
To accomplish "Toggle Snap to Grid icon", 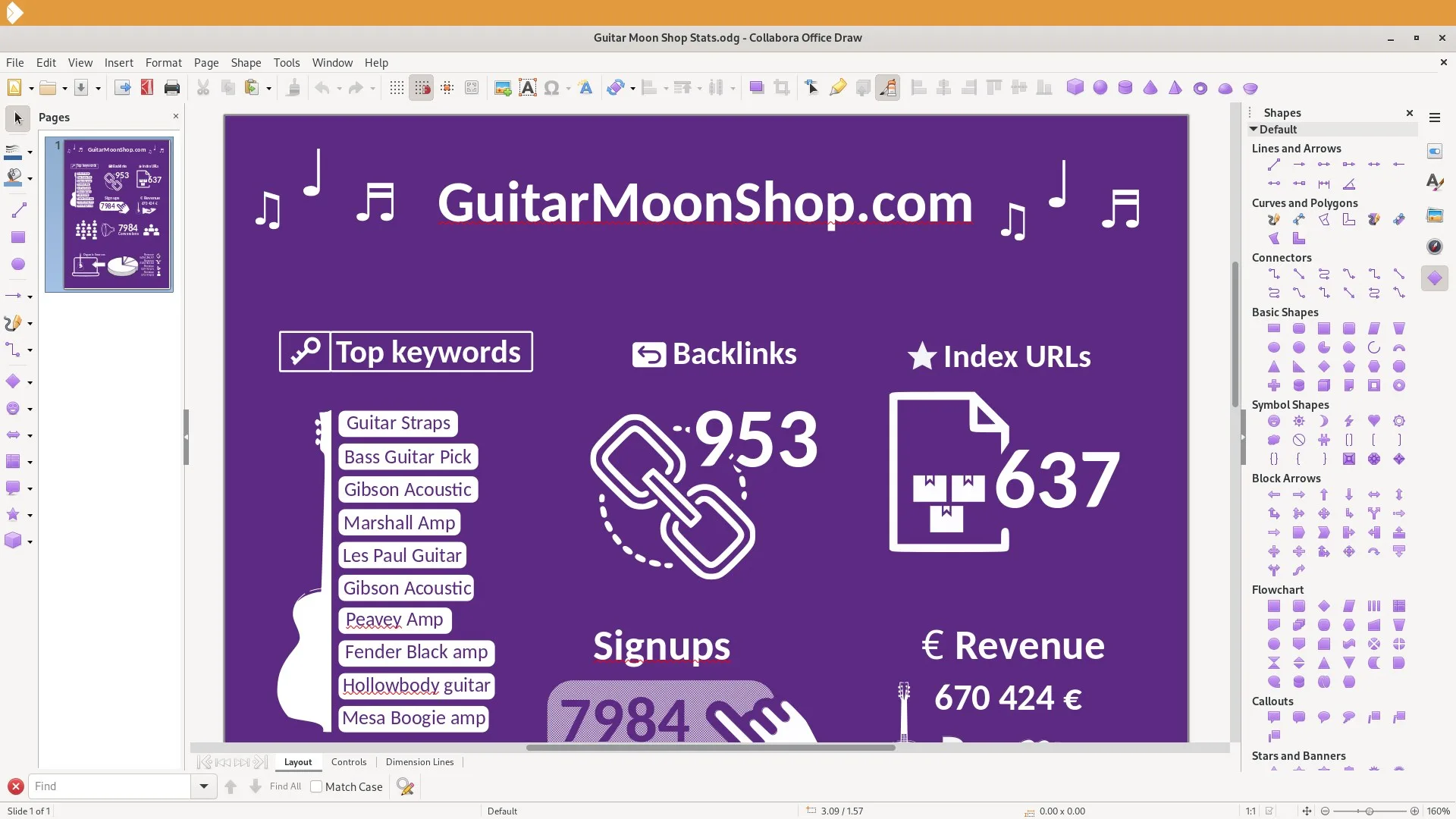I will coord(422,88).
